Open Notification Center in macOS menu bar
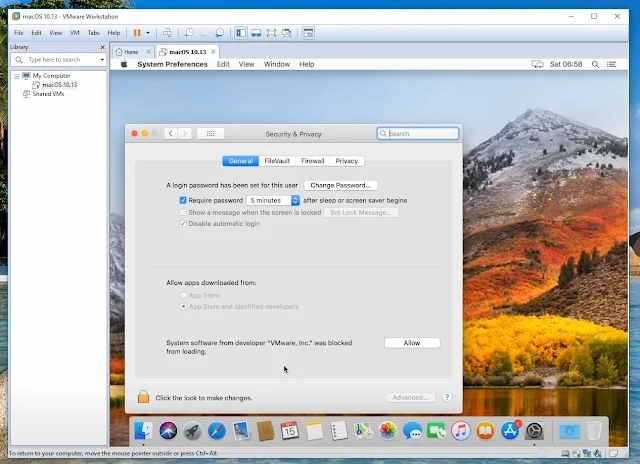 coord(611,64)
